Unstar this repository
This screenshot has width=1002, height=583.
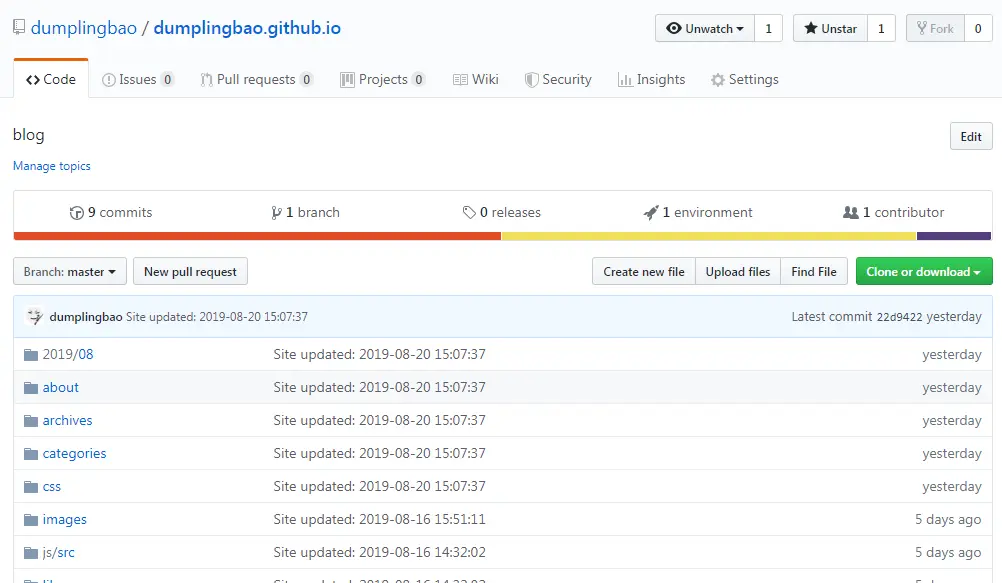tap(830, 28)
